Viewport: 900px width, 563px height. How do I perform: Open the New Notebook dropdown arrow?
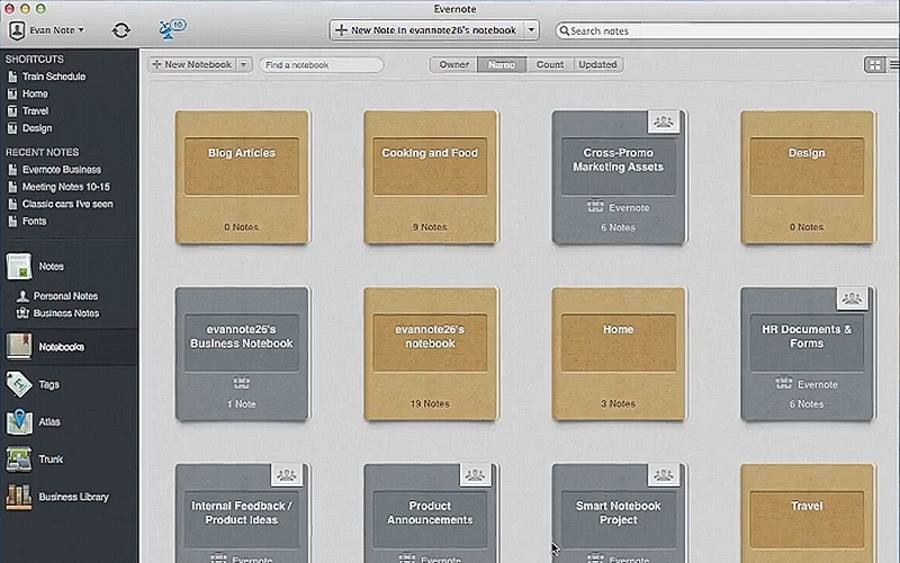(x=244, y=65)
